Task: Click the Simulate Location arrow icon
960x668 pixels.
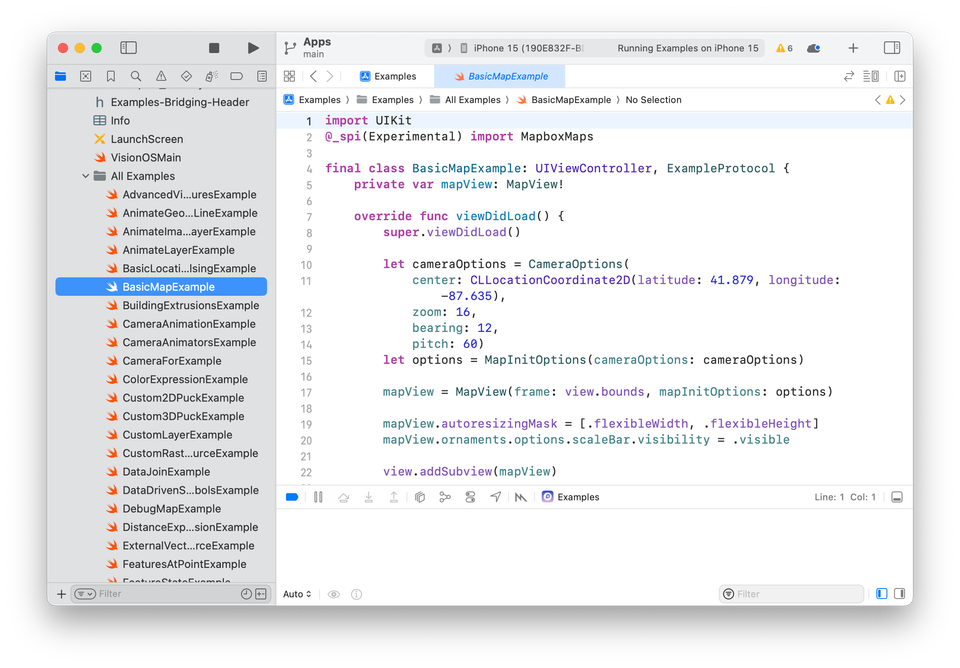Action: 496,497
